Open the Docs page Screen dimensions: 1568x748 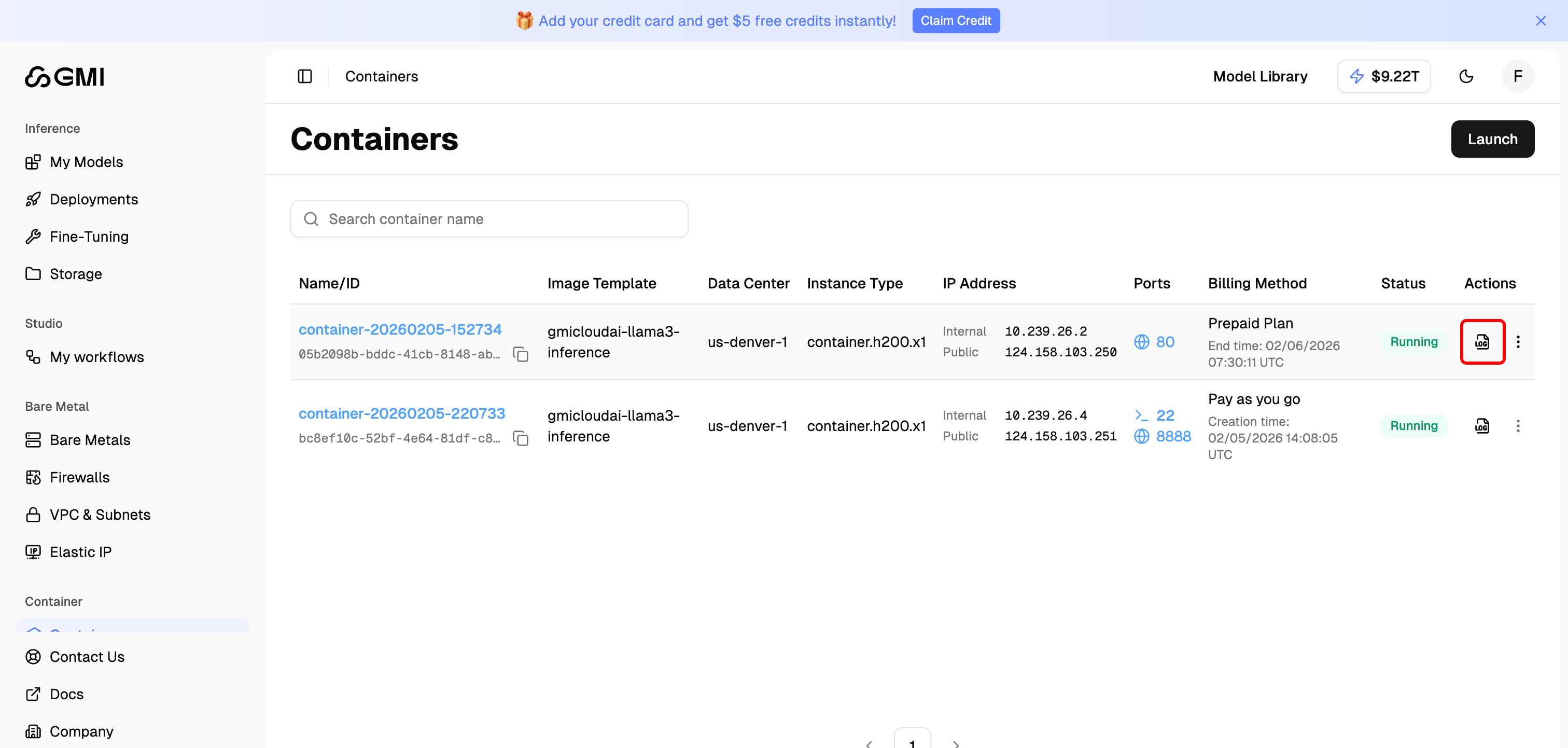pos(66,694)
